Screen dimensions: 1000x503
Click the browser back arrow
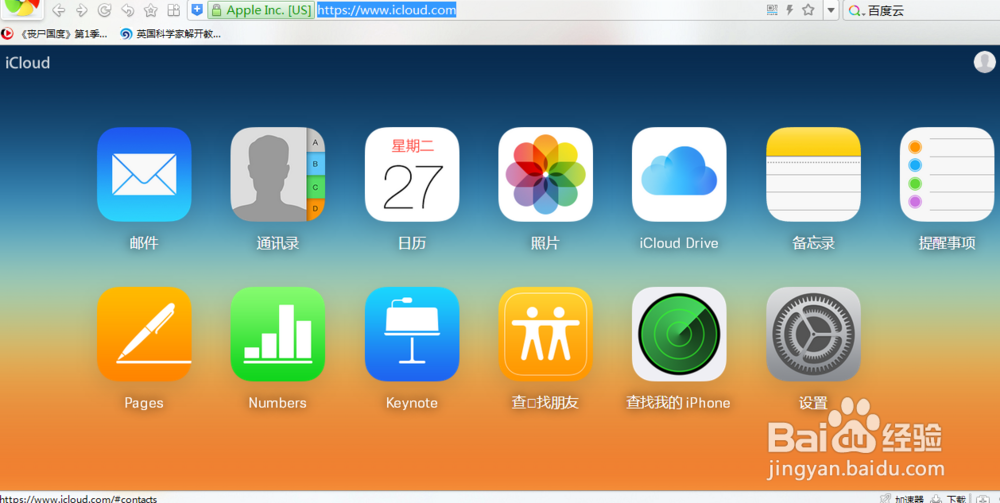[x=58, y=10]
